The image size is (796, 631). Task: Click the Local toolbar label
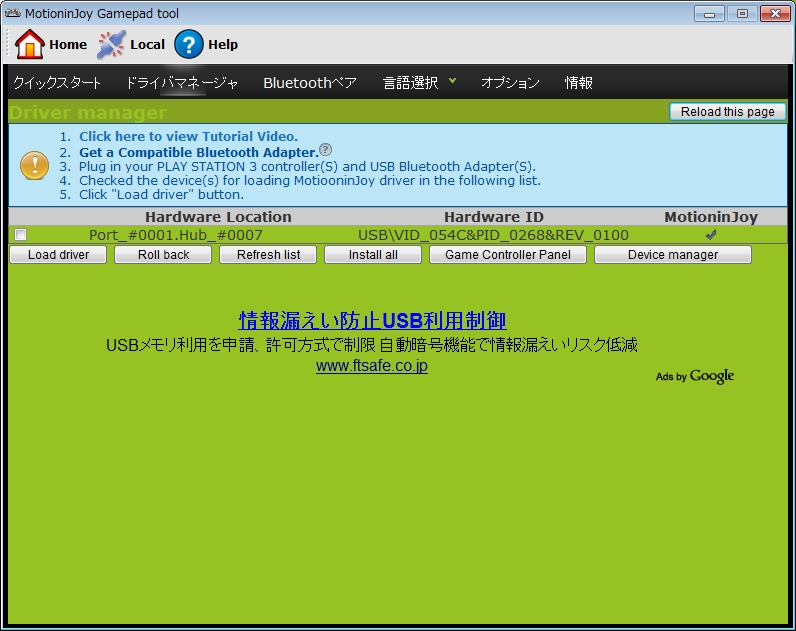[148, 45]
